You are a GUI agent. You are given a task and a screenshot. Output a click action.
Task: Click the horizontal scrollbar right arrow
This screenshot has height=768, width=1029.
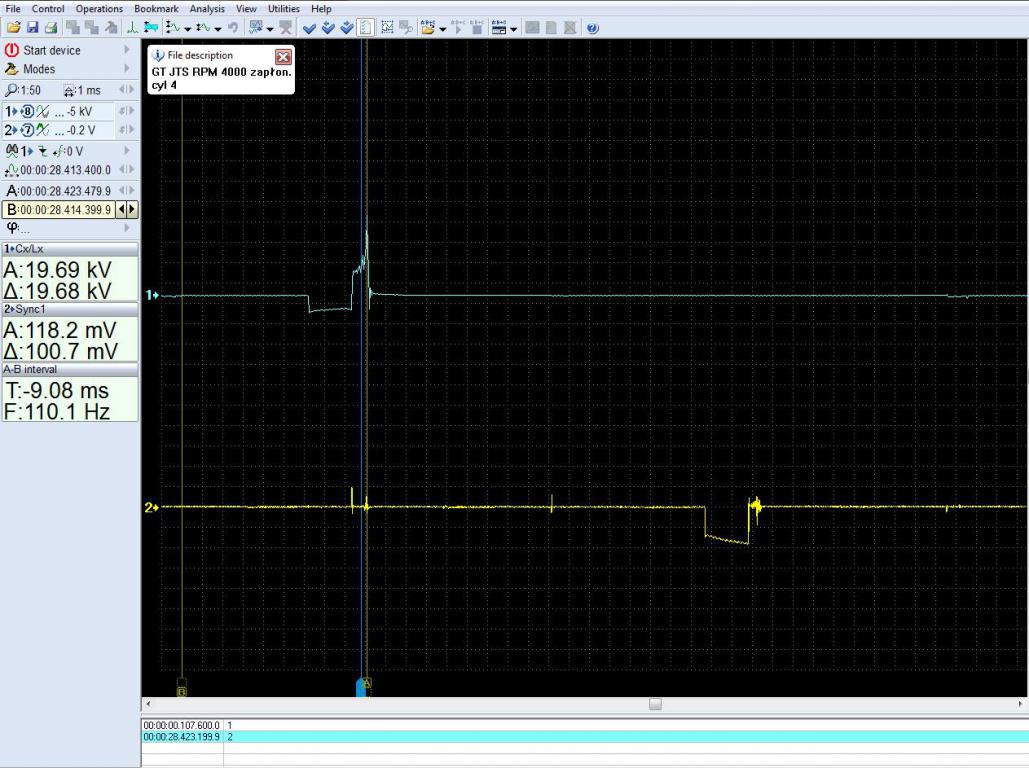(x=1020, y=704)
